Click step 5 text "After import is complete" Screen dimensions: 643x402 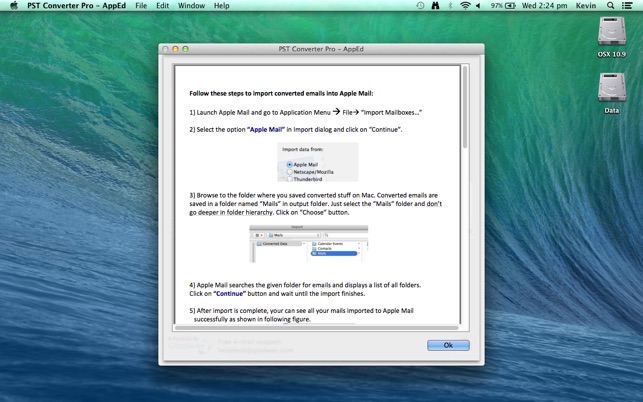click(231, 311)
